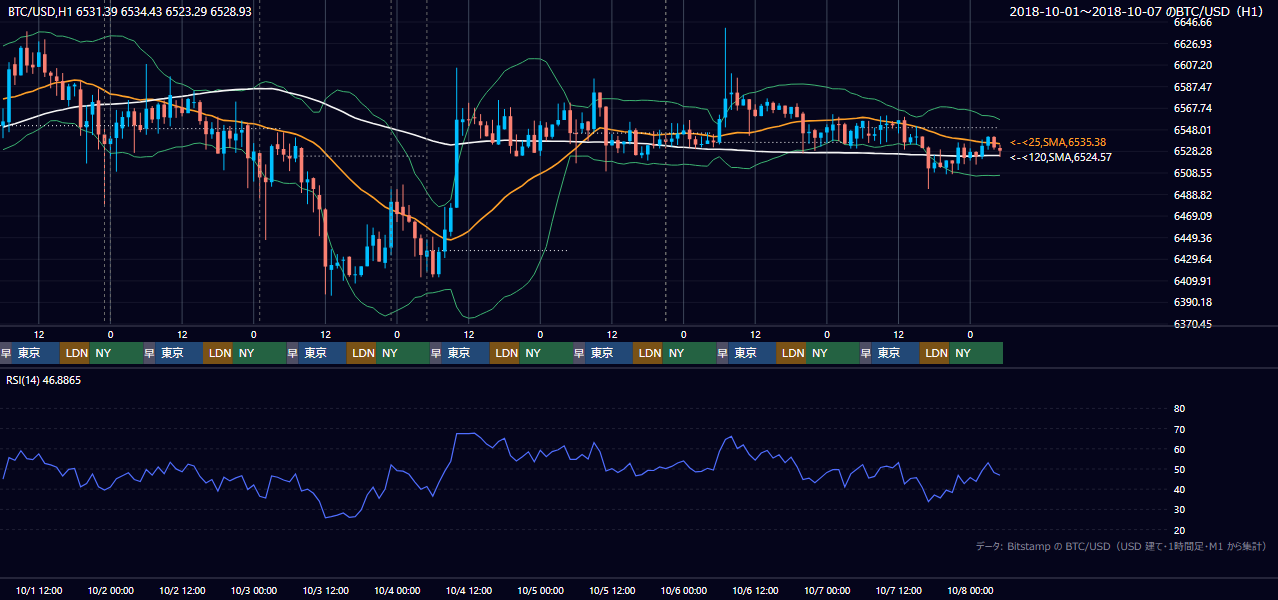Click the RSI 80 level label
This screenshot has width=1278, height=600.
pyautogui.click(x=1179, y=409)
